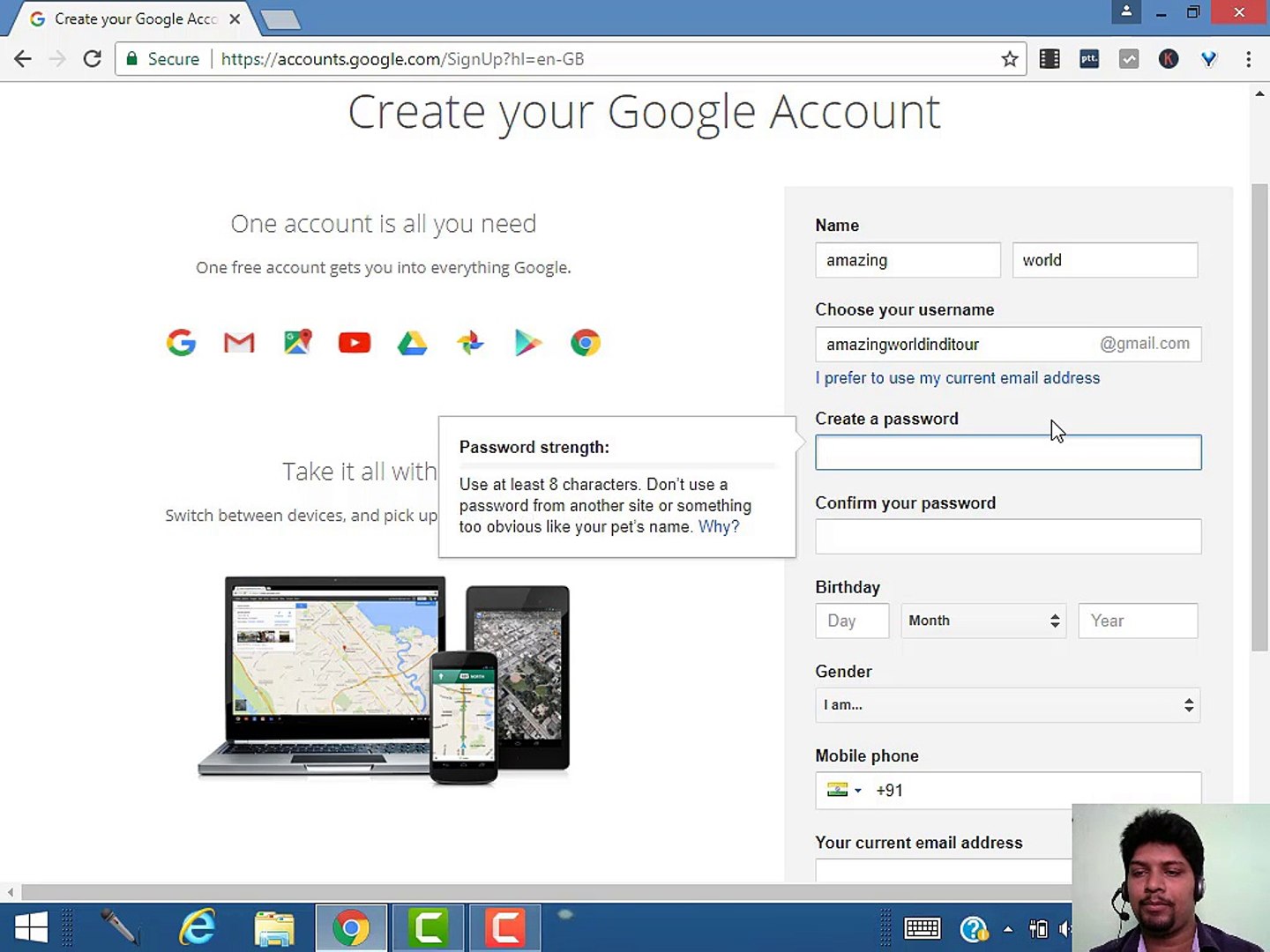Click the Google Photos pinwheel icon
The height and width of the screenshot is (952, 1270).
tap(470, 343)
